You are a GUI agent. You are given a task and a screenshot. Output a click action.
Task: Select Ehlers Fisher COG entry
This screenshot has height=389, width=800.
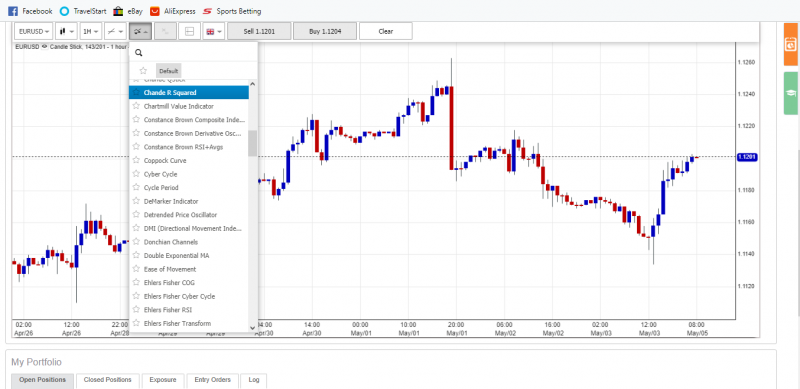189,282
